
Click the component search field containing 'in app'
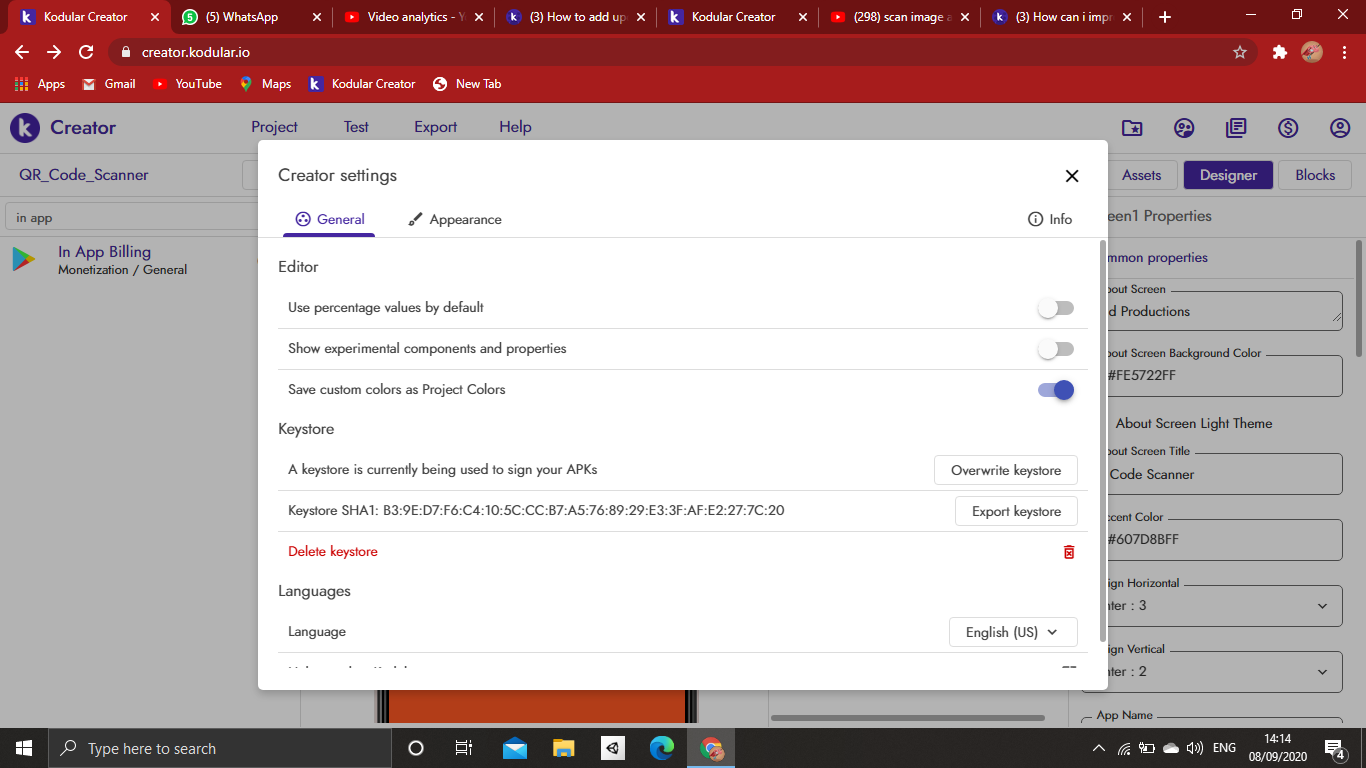pyautogui.click(x=132, y=217)
